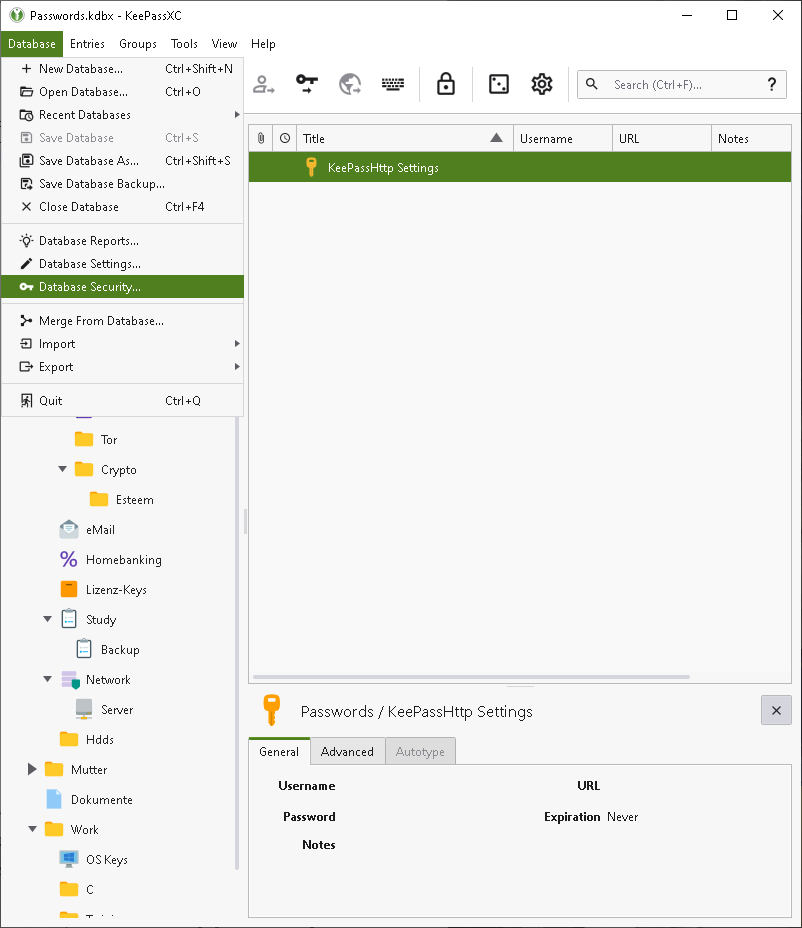The height and width of the screenshot is (928, 802).
Task: Open the View menu
Action: pyautogui.click(x=224, y=44)
